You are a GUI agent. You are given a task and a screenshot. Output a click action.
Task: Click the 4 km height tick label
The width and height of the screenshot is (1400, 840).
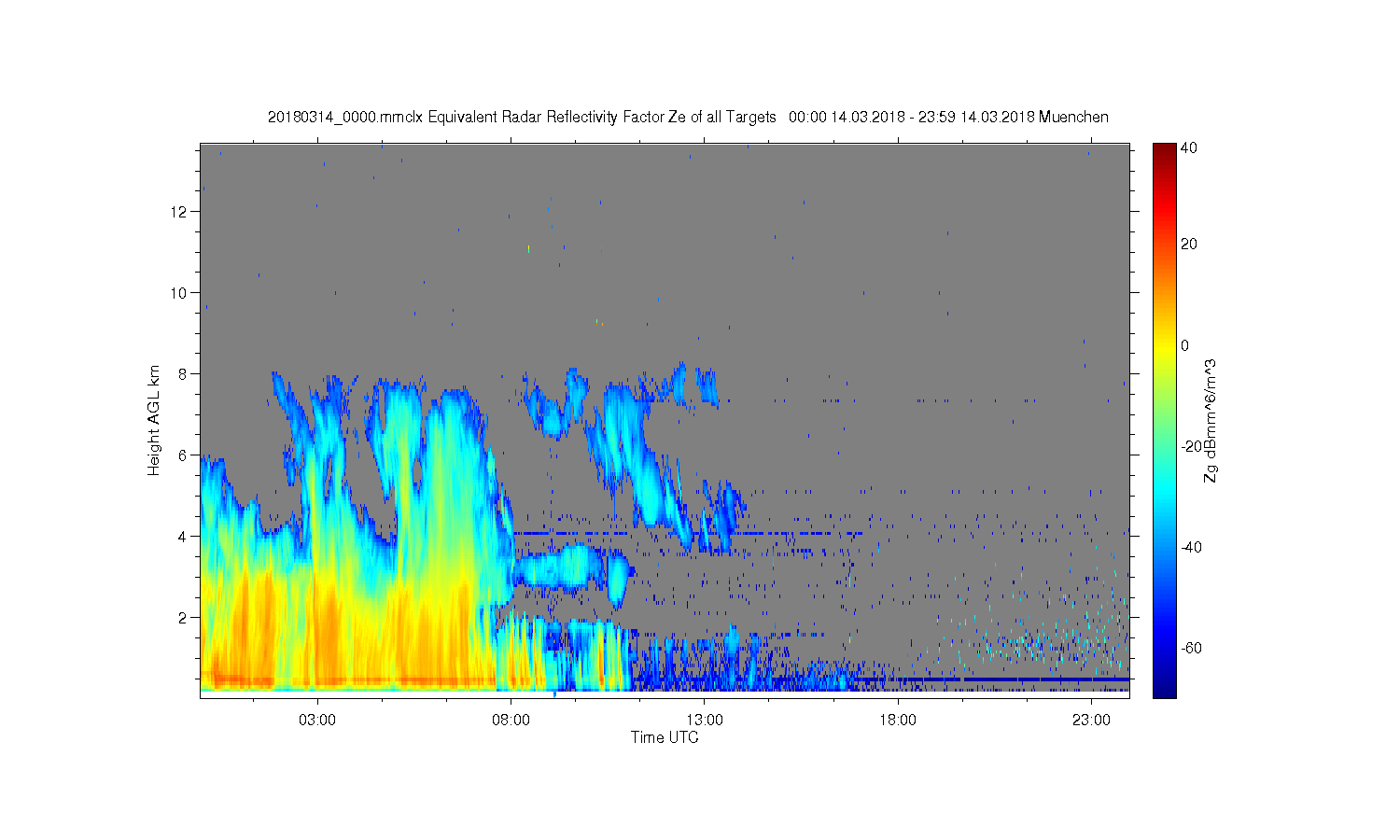(183, 536)
